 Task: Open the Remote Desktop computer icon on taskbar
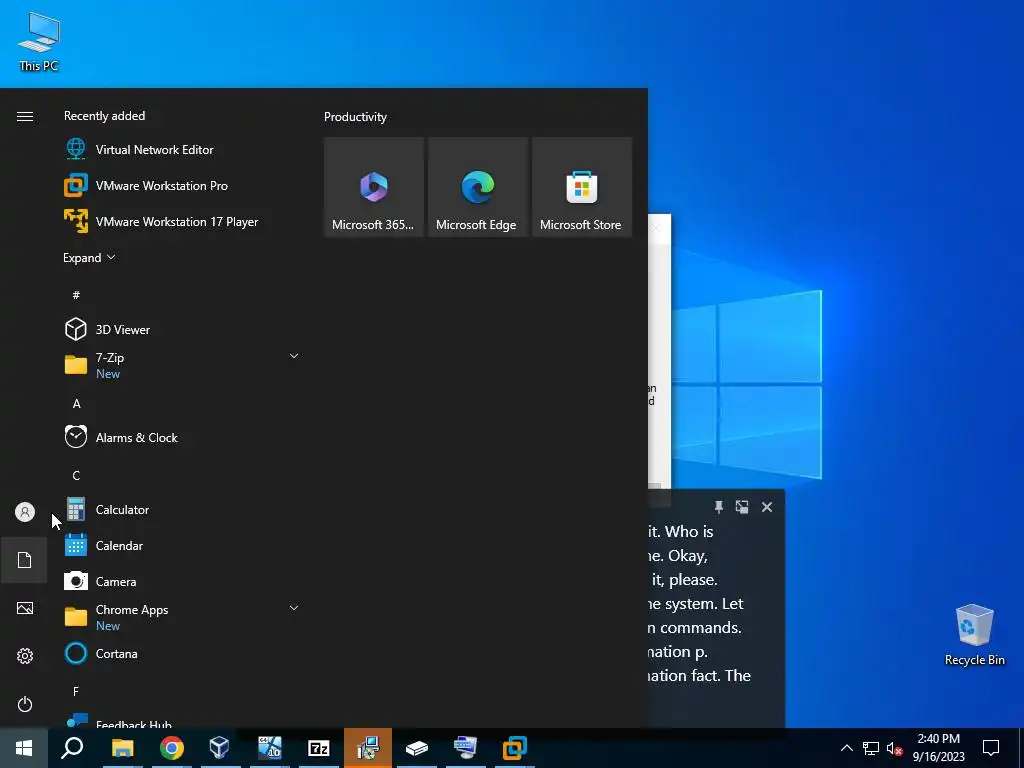click(x=465, y=748)
